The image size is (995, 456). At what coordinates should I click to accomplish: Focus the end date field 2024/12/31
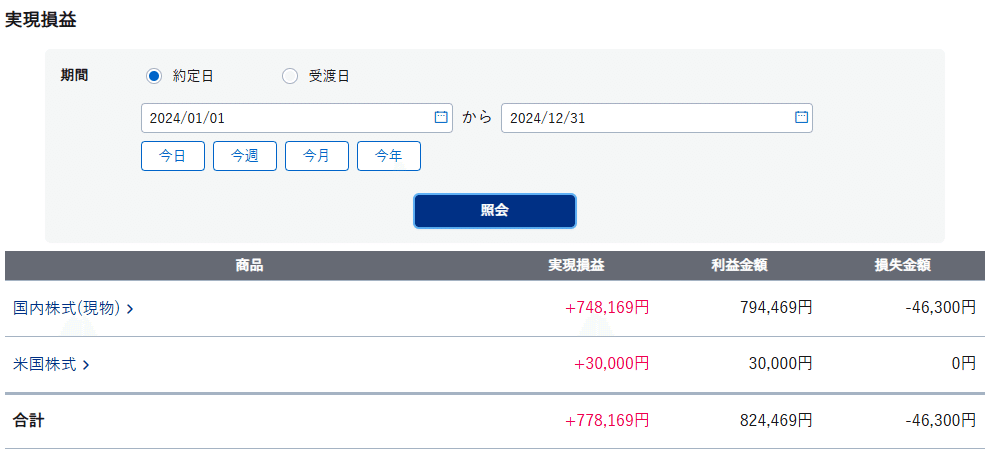(657, 118)
